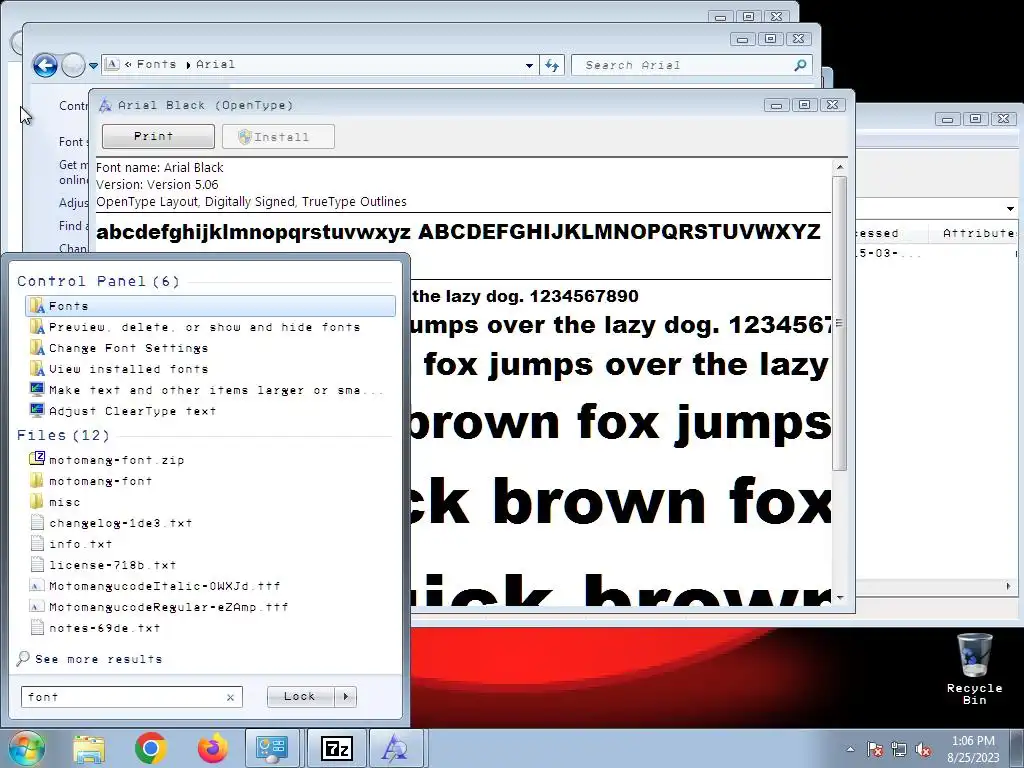Viewport: 1024px width, 768px height.
Task: Click the forward navigation arrow
Action: [x=73, y=65]
